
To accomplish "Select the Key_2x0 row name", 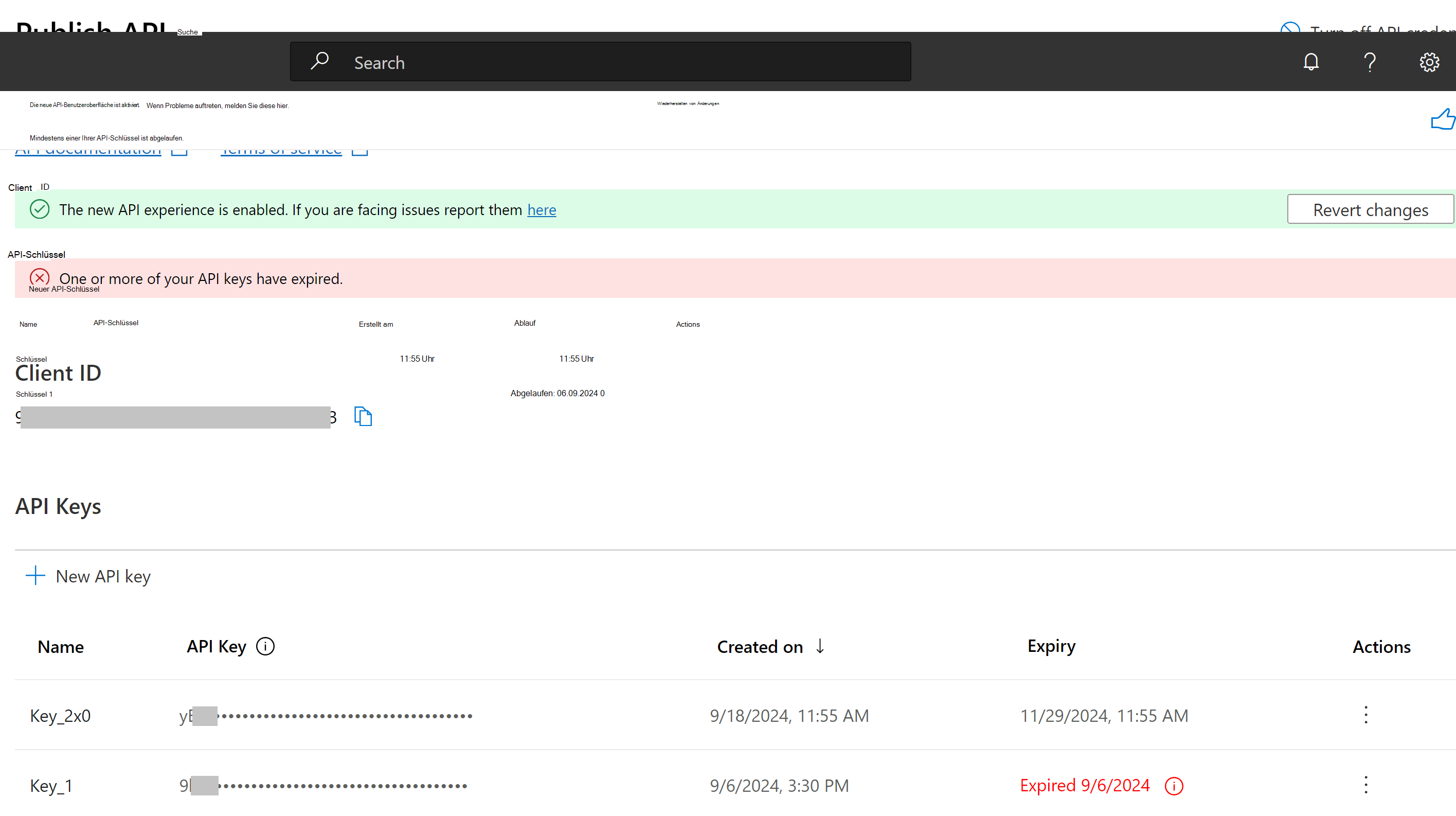I will (61, 716).
